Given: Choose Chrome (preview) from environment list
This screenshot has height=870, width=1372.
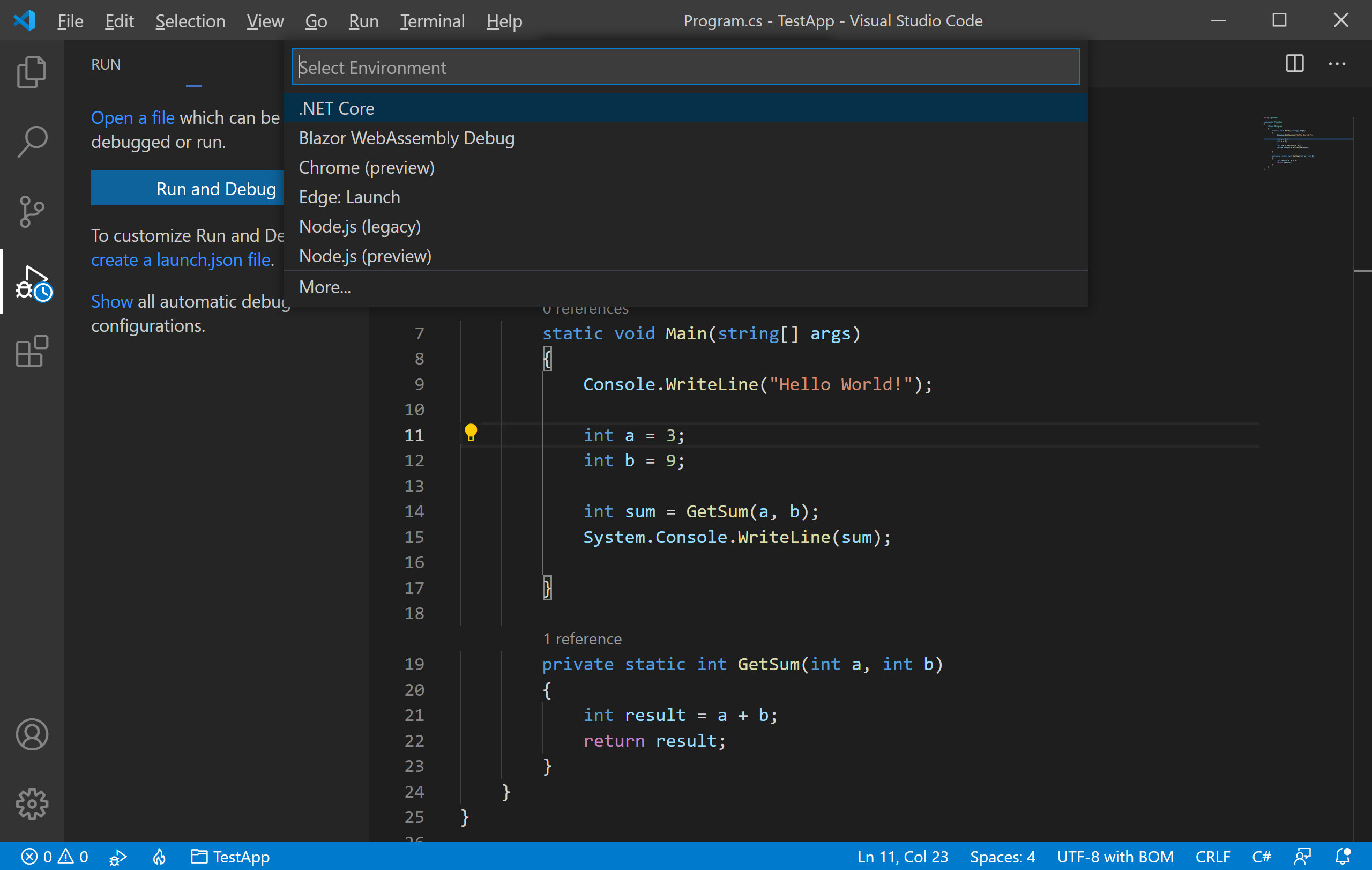Looking at the screenshot, I should coord(367,167).
